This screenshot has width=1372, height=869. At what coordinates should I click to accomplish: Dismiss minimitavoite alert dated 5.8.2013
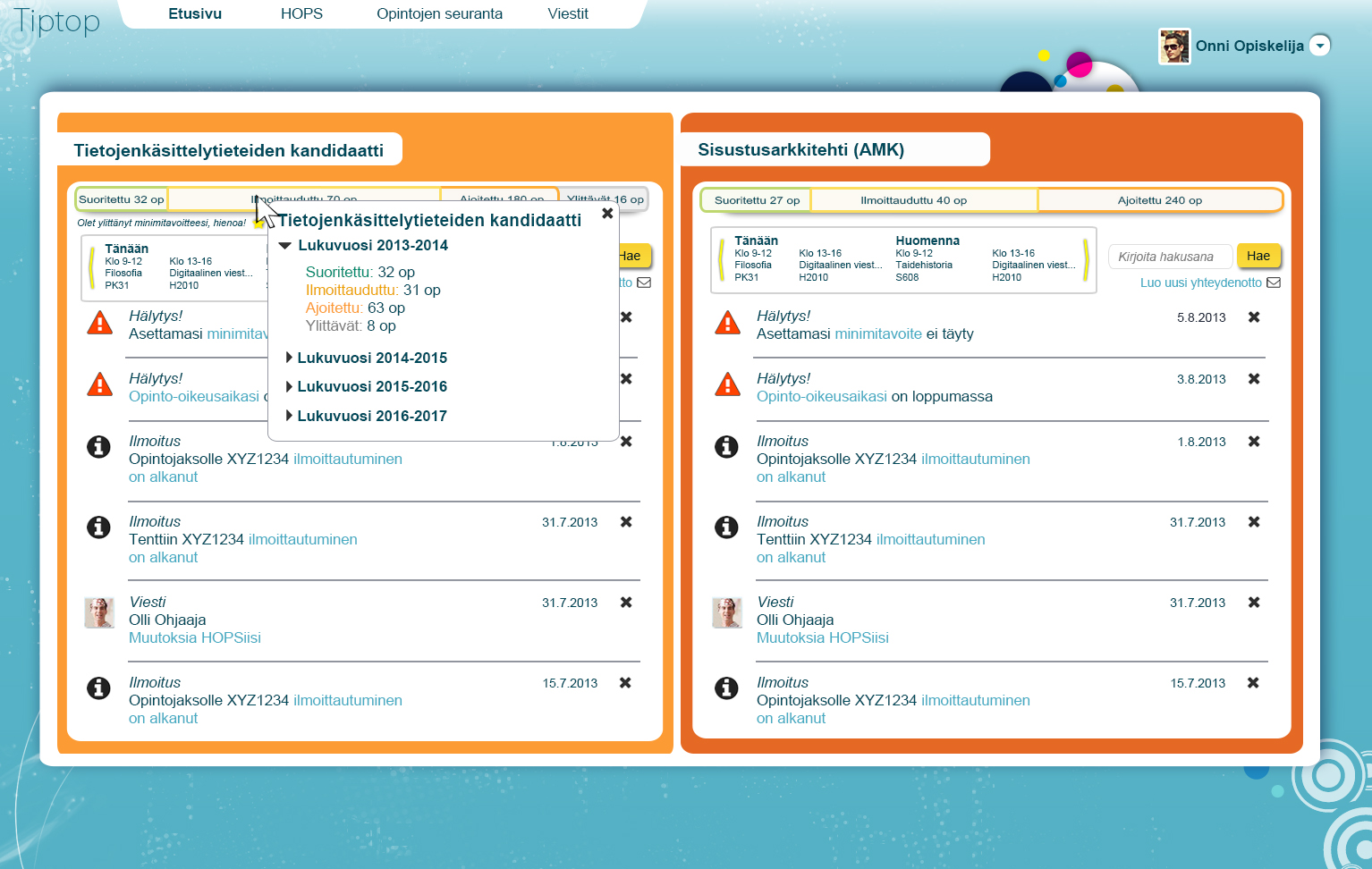(x=1254, y=317)
